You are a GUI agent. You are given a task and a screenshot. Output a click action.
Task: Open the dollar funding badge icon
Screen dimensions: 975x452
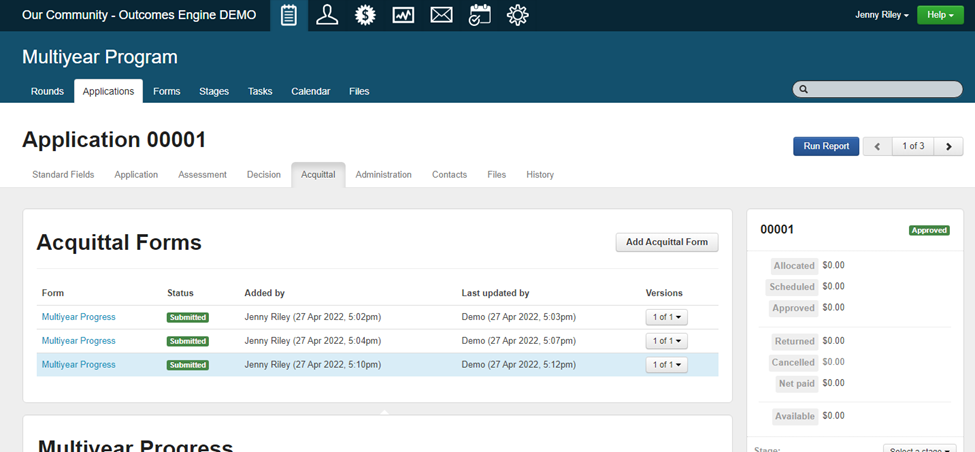pyautogui.click(x=365, y=15)
